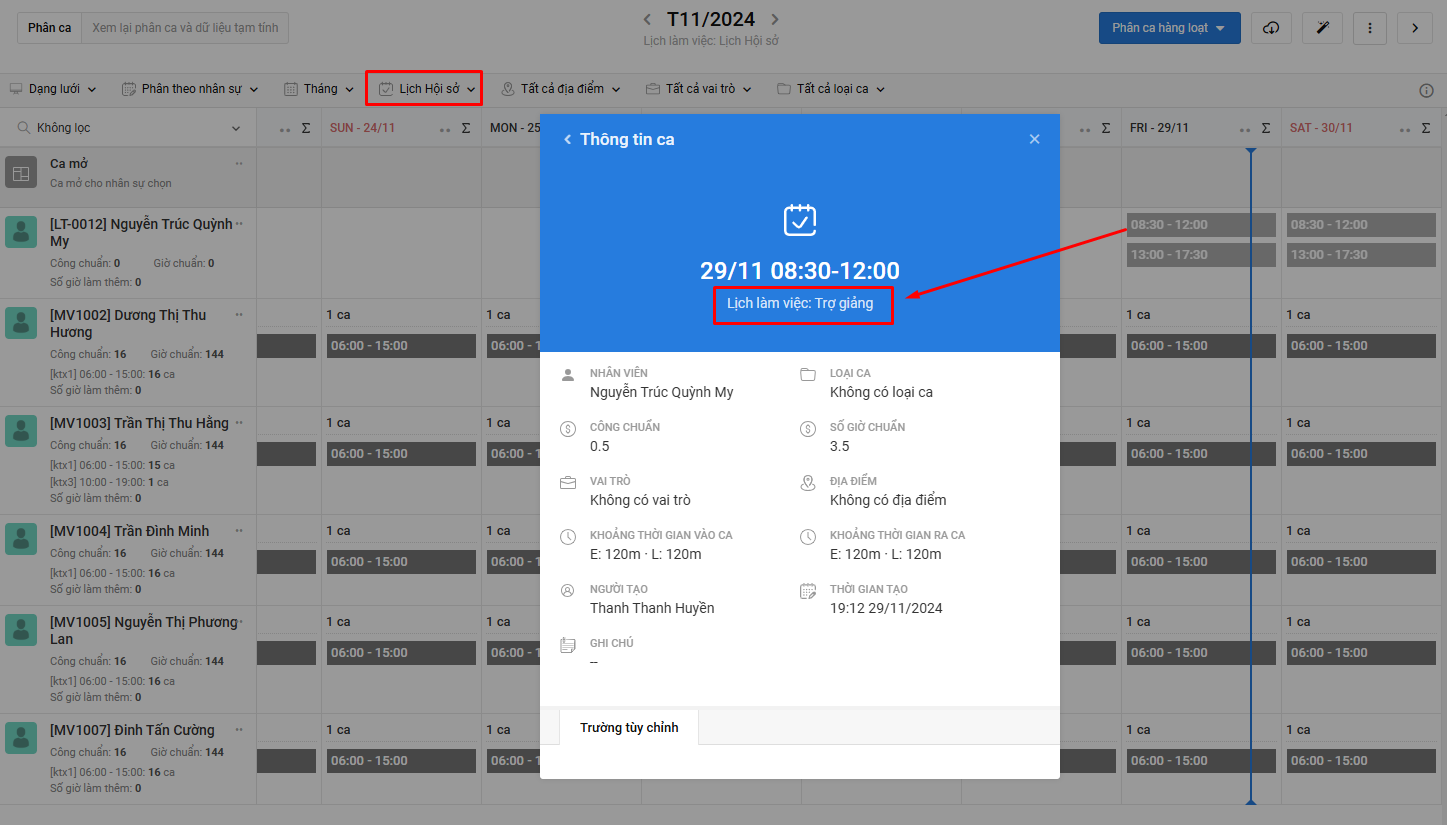
Task: Click the creator name Thanh Thanh Huyền
Action: (x=652, y=608)
